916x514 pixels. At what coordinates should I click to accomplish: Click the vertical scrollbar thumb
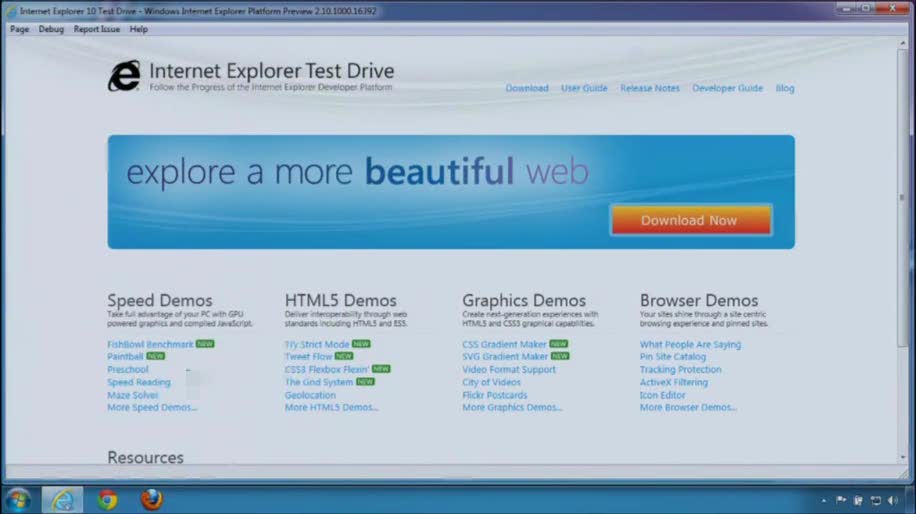coord(903,197)
